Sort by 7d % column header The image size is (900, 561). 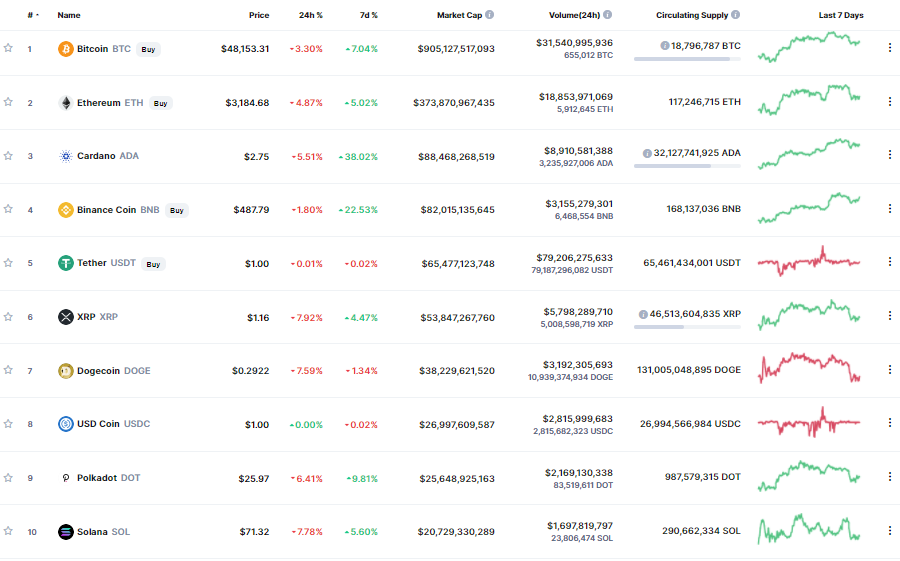(x=368, y=15)
